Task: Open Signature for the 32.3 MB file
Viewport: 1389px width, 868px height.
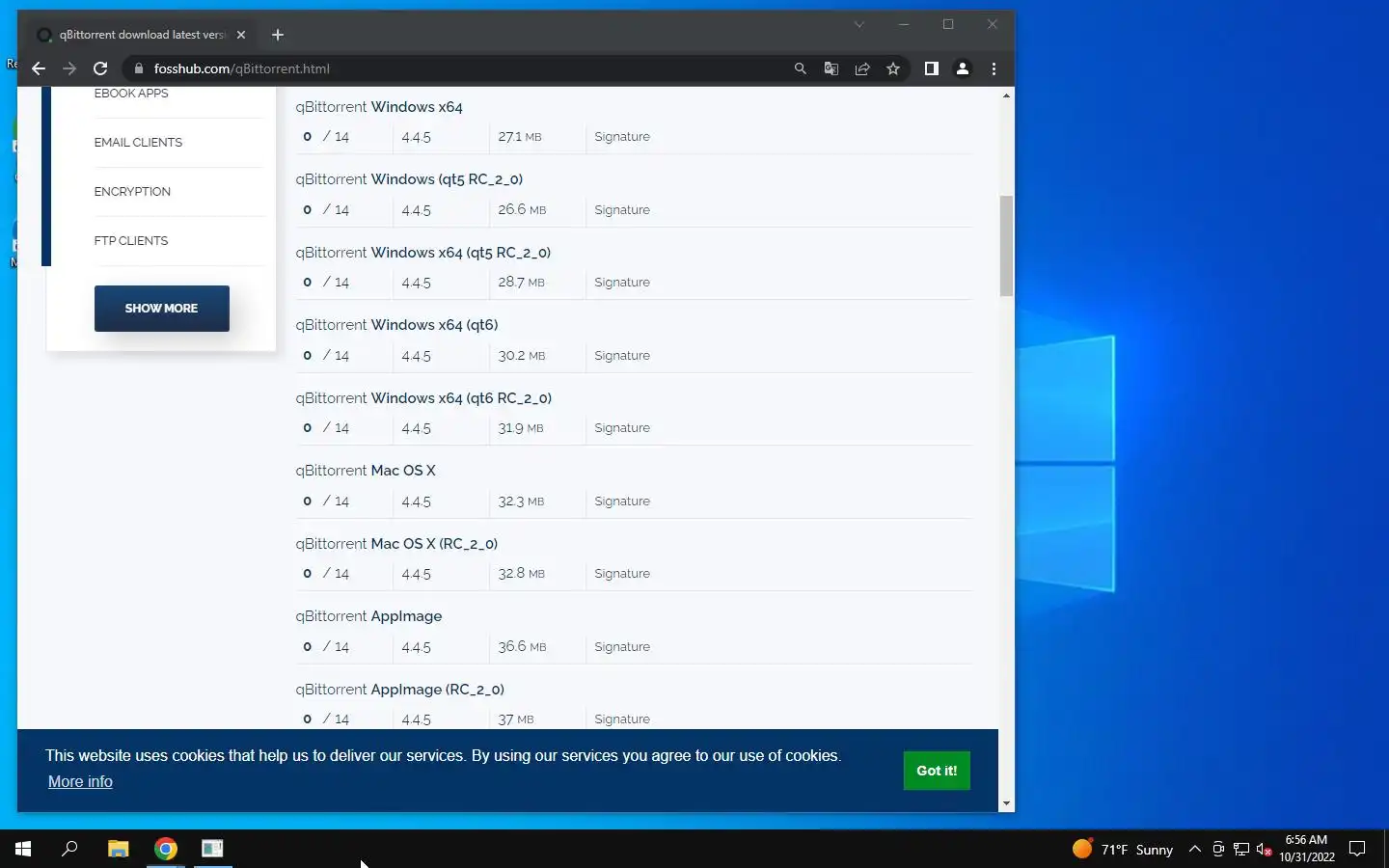Action: click(622, 502)
